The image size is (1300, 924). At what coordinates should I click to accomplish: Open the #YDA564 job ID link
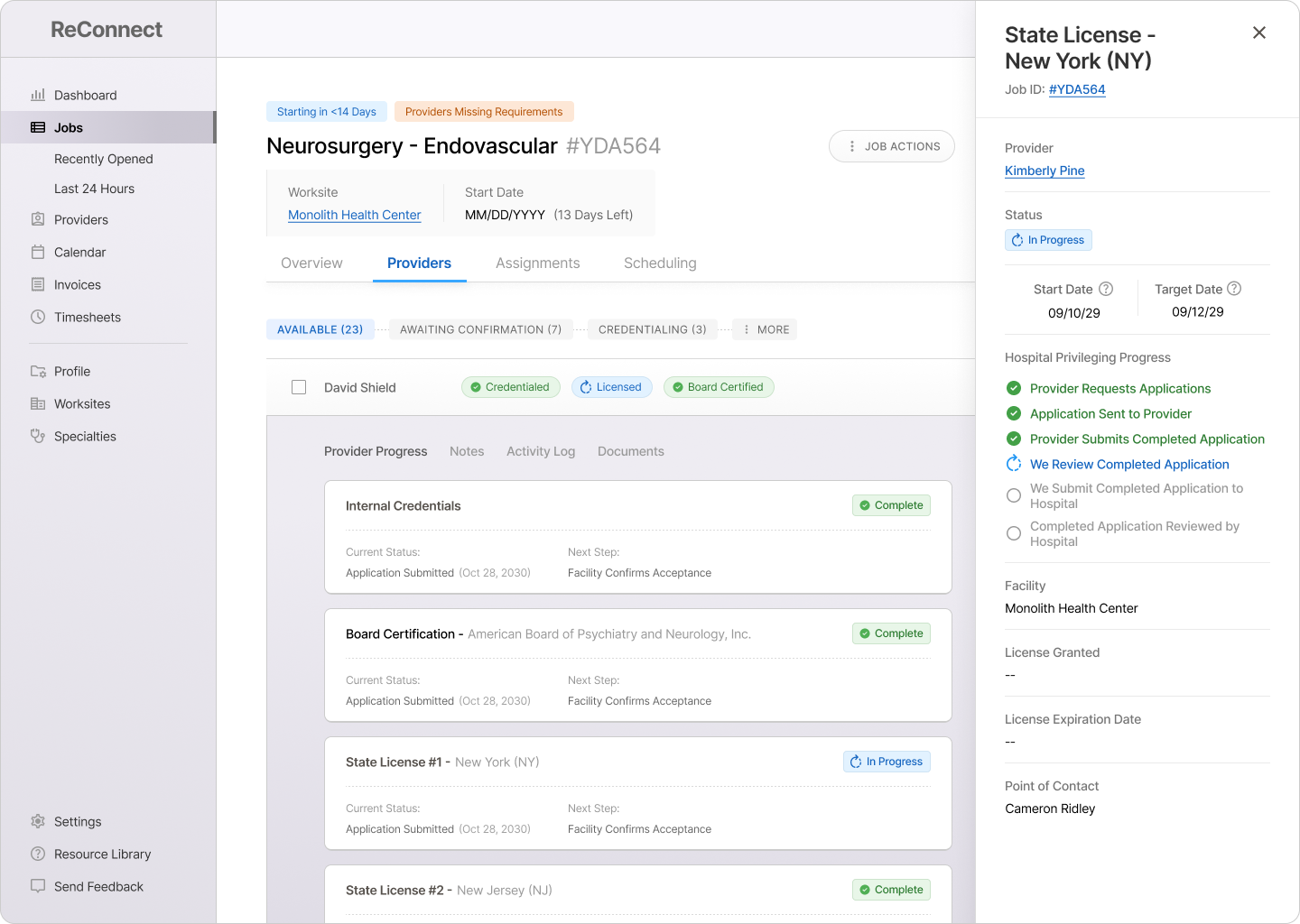point(1077,89)
